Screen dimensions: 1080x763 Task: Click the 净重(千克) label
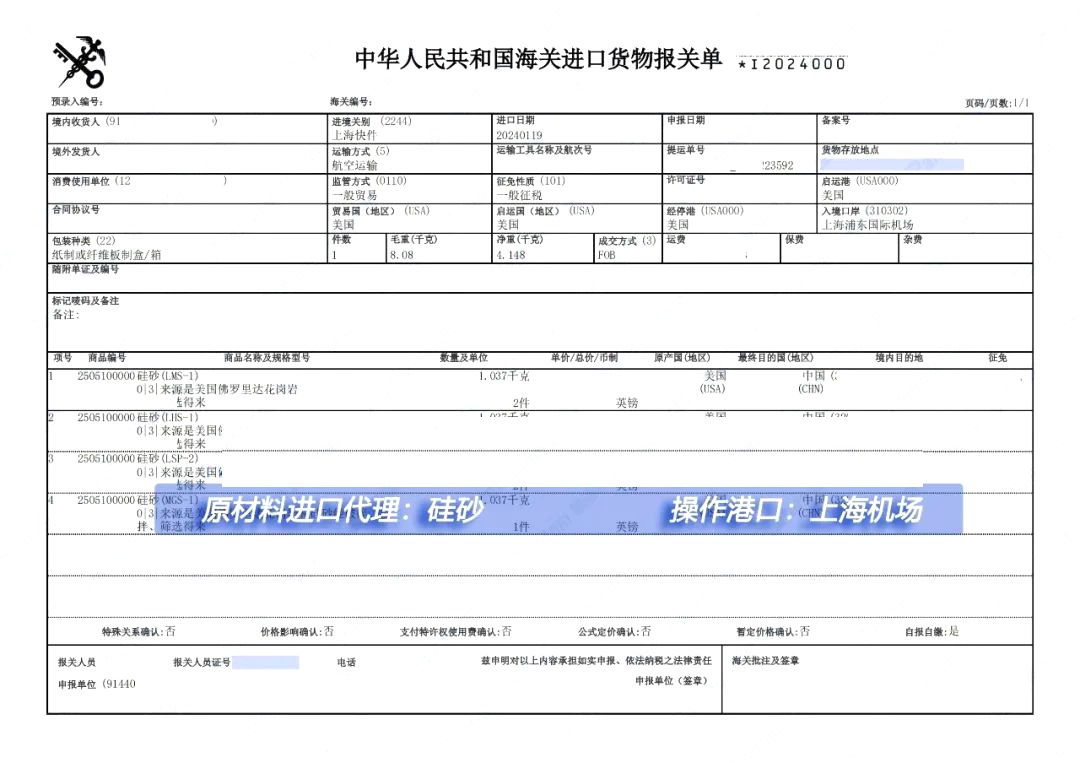click(x=519, y=240)
